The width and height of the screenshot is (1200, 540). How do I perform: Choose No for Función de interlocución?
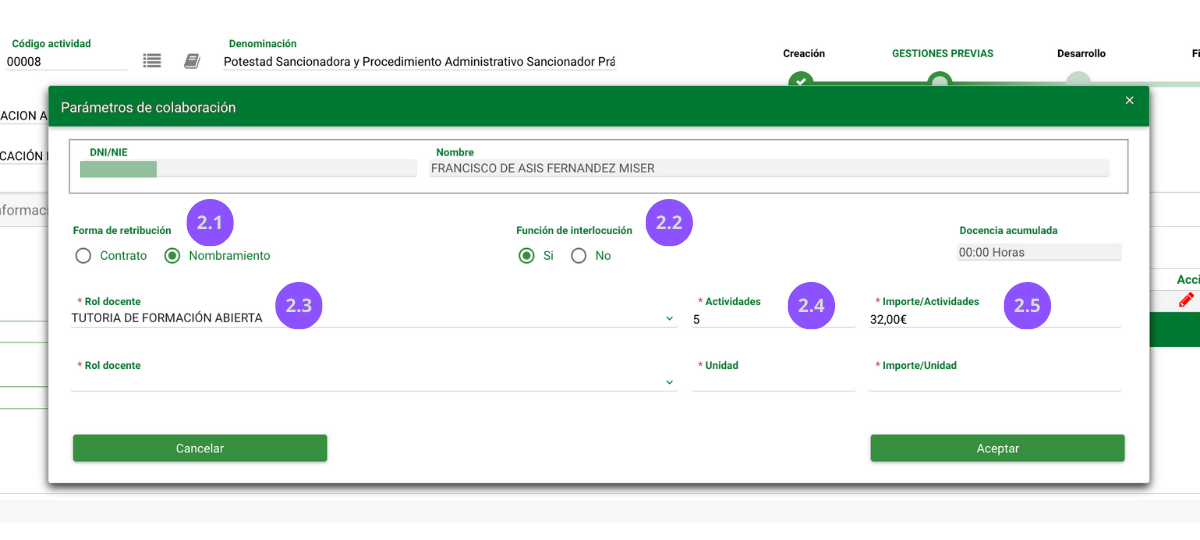click(x=579, y=256)
